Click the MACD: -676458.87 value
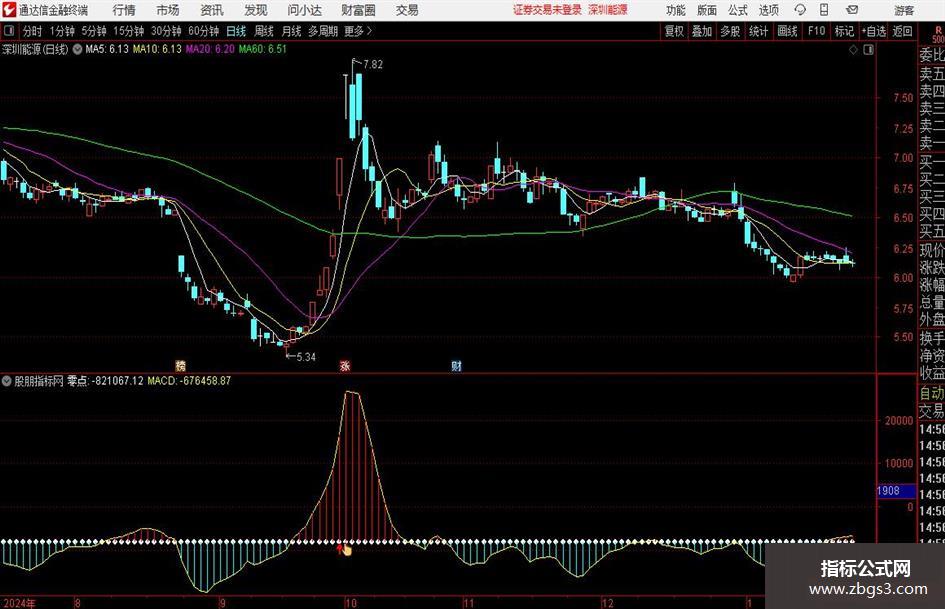Viewport: 945px width, 609px height. click(x=189, y=380)
